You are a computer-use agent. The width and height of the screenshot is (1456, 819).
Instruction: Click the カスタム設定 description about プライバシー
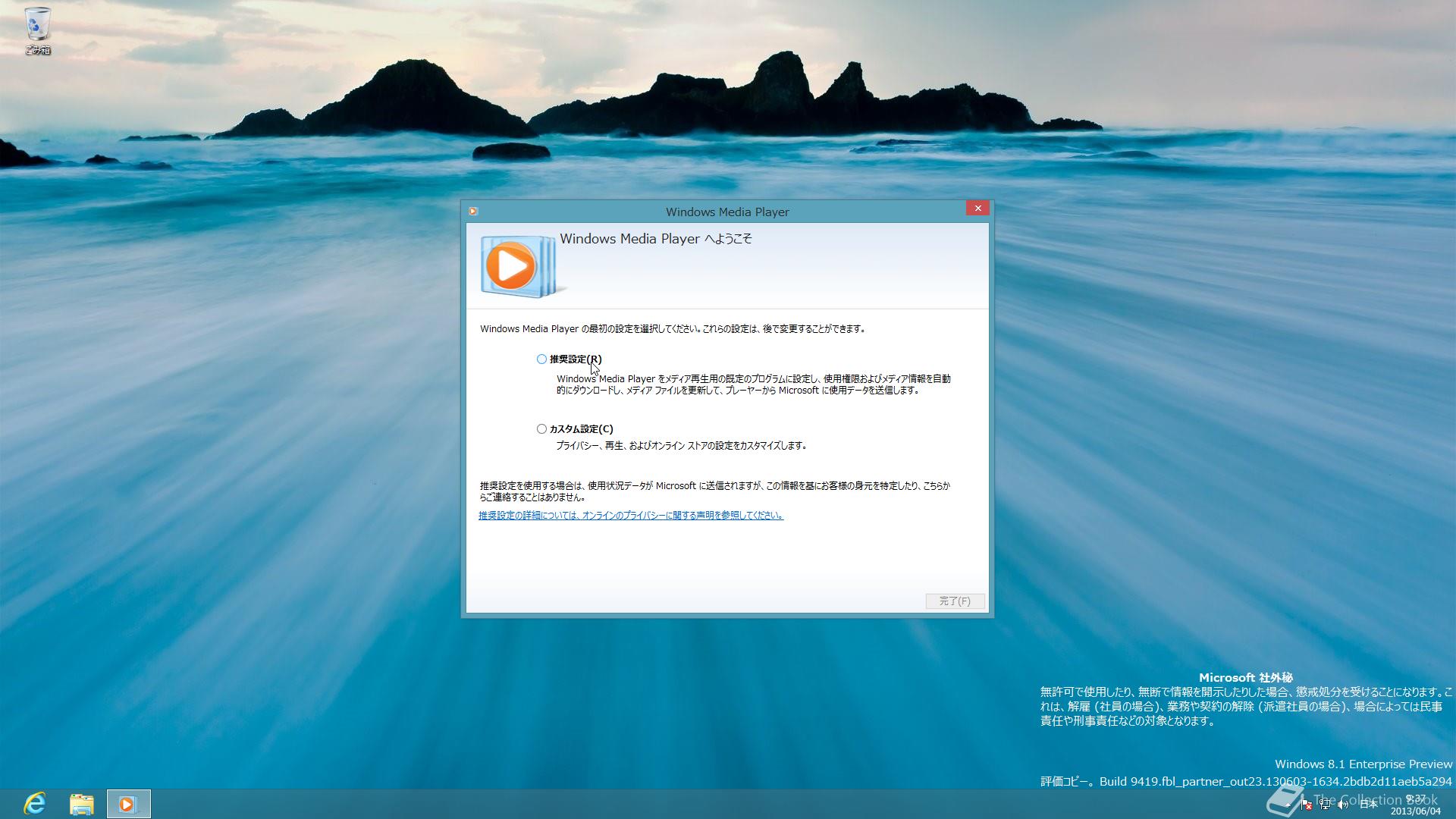point(681,446)
